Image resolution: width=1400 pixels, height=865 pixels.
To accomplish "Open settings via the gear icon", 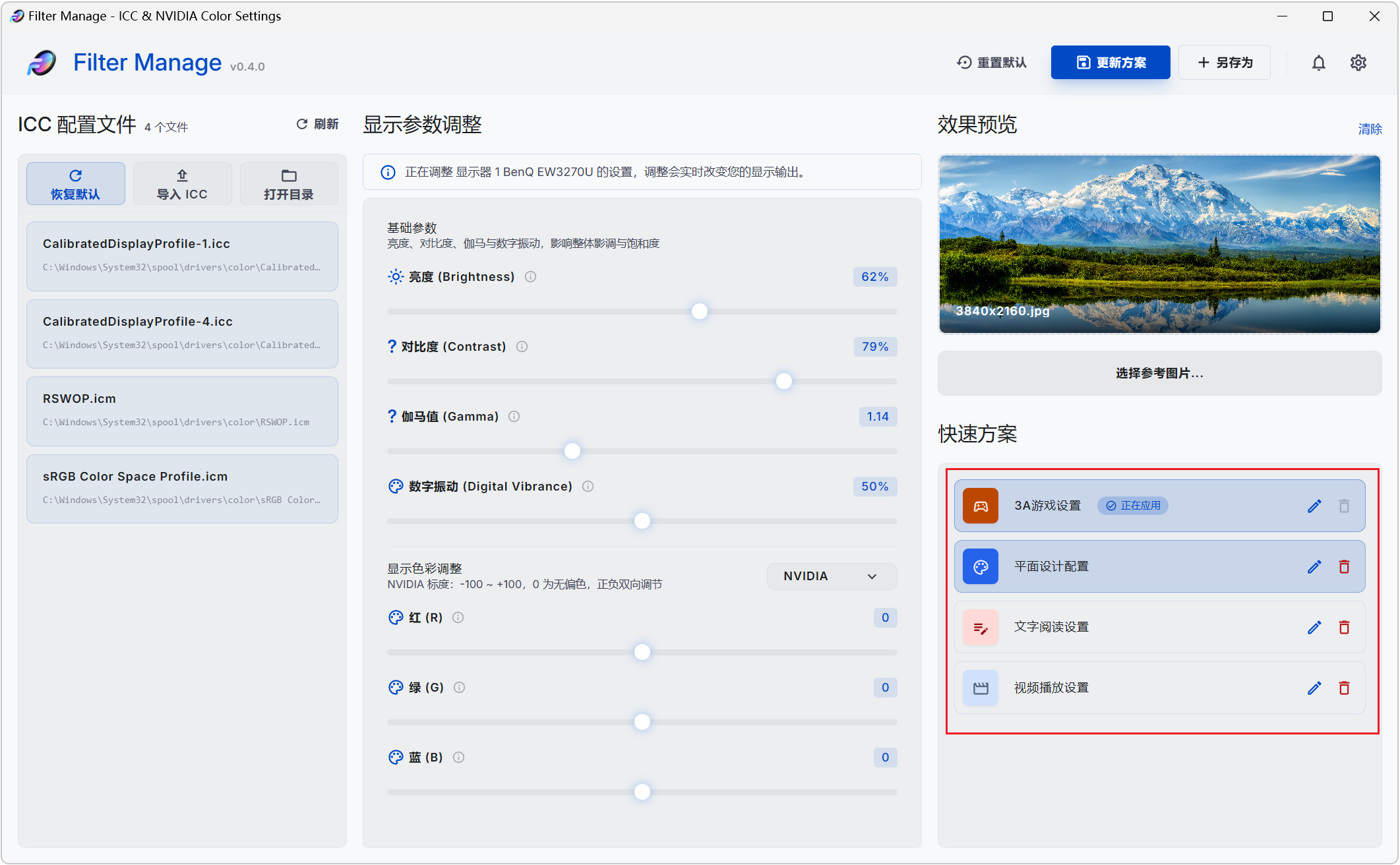I will pyautogui.click(x=1358, y=63).
